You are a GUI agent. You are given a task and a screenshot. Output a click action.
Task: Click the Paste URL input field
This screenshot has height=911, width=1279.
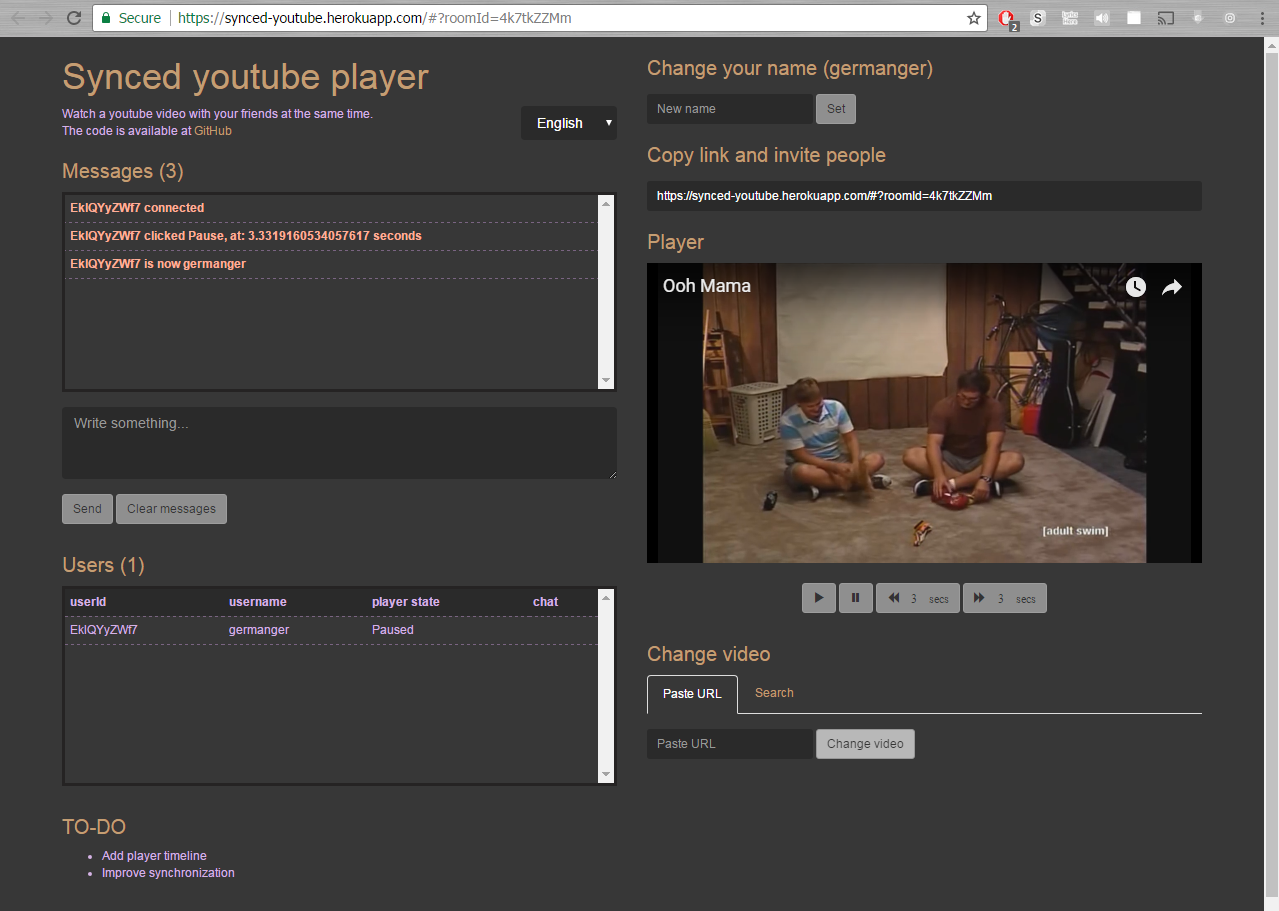[730, 744]
